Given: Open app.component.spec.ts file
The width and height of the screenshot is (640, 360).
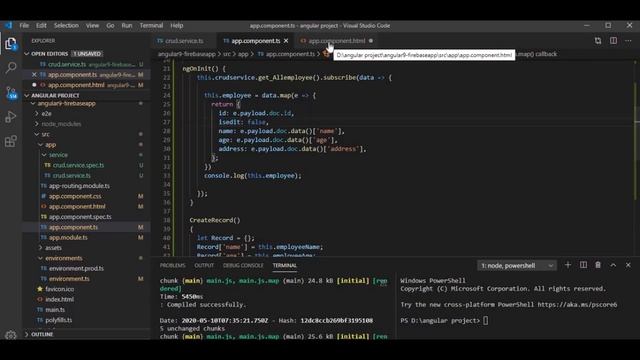Looking at the screenshot, I should (86, 217).
